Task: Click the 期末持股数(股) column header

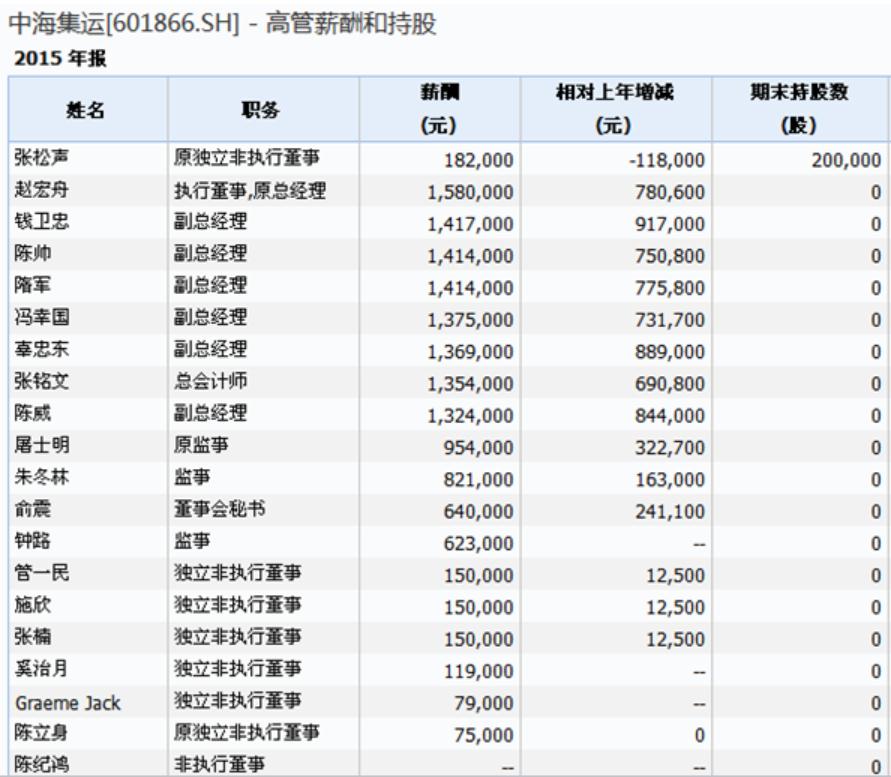Action: tap(800, 109)
